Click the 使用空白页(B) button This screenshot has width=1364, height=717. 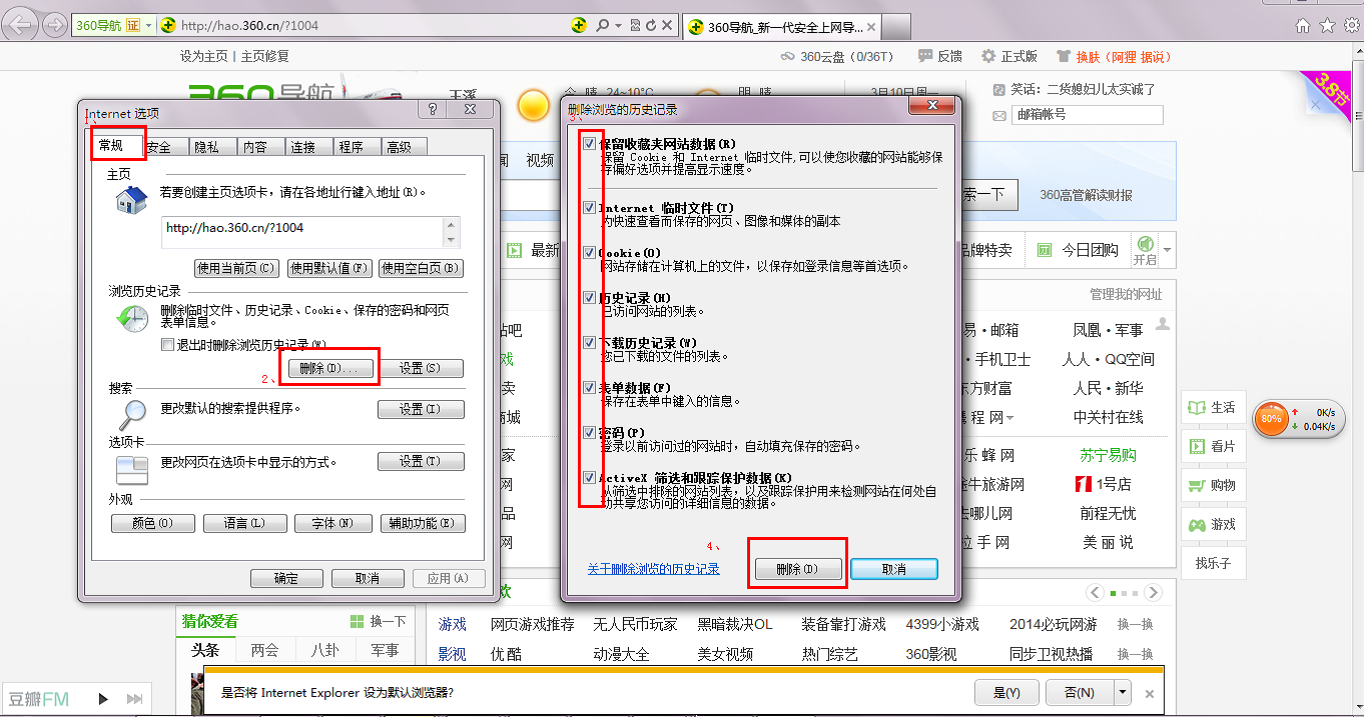coord(420,268)
